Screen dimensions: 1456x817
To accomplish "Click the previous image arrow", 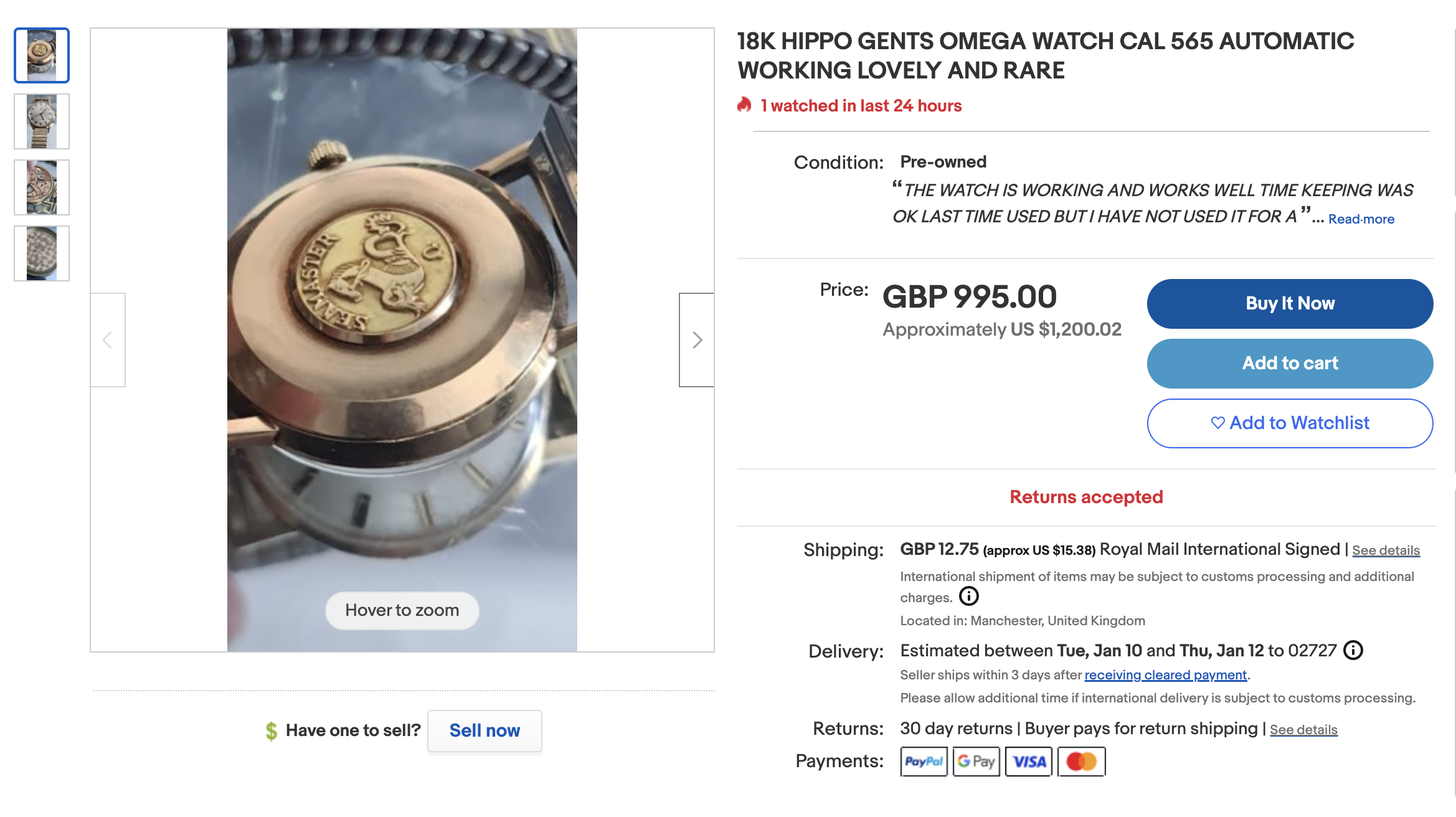I will tap(108, 340).
